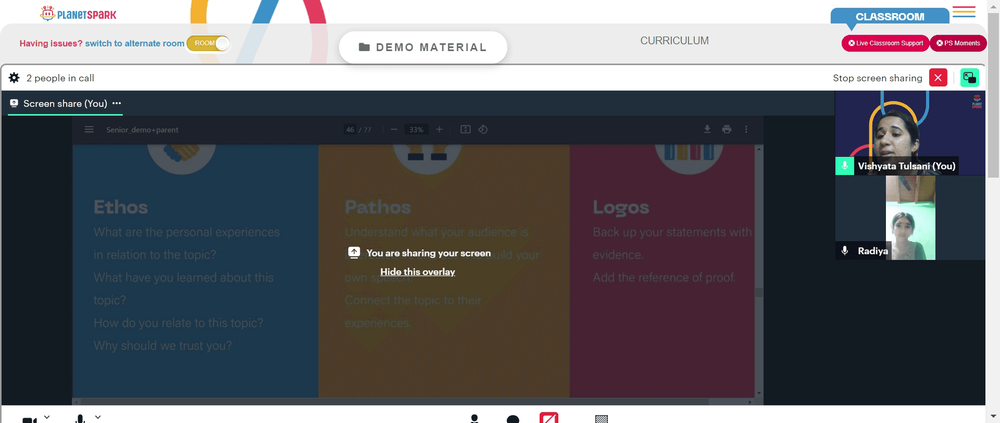Toggle microphone icon in bottom bar
Image resolution: width=1000 pixels, height=423 pixels.
click(80, 419)
